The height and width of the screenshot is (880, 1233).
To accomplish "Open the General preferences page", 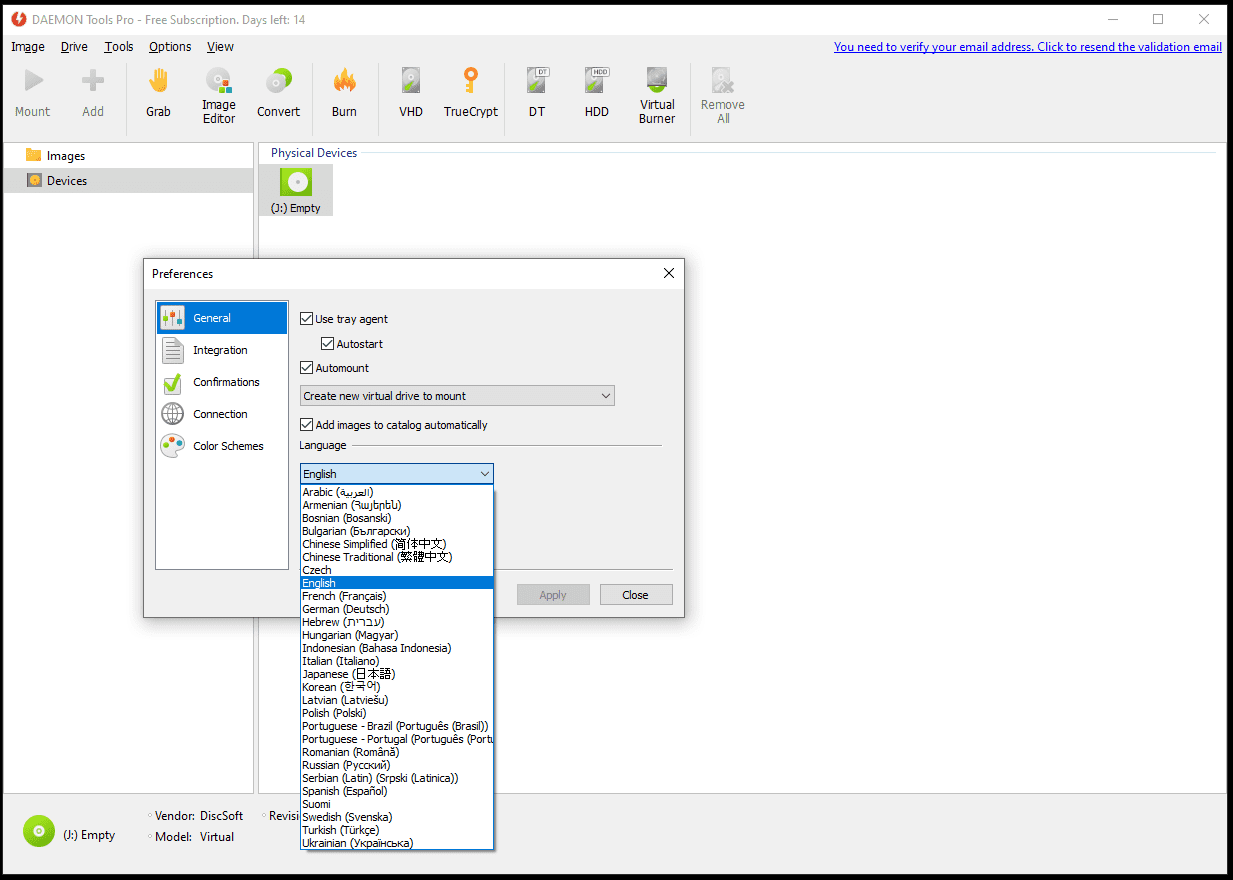I will 222,318.
